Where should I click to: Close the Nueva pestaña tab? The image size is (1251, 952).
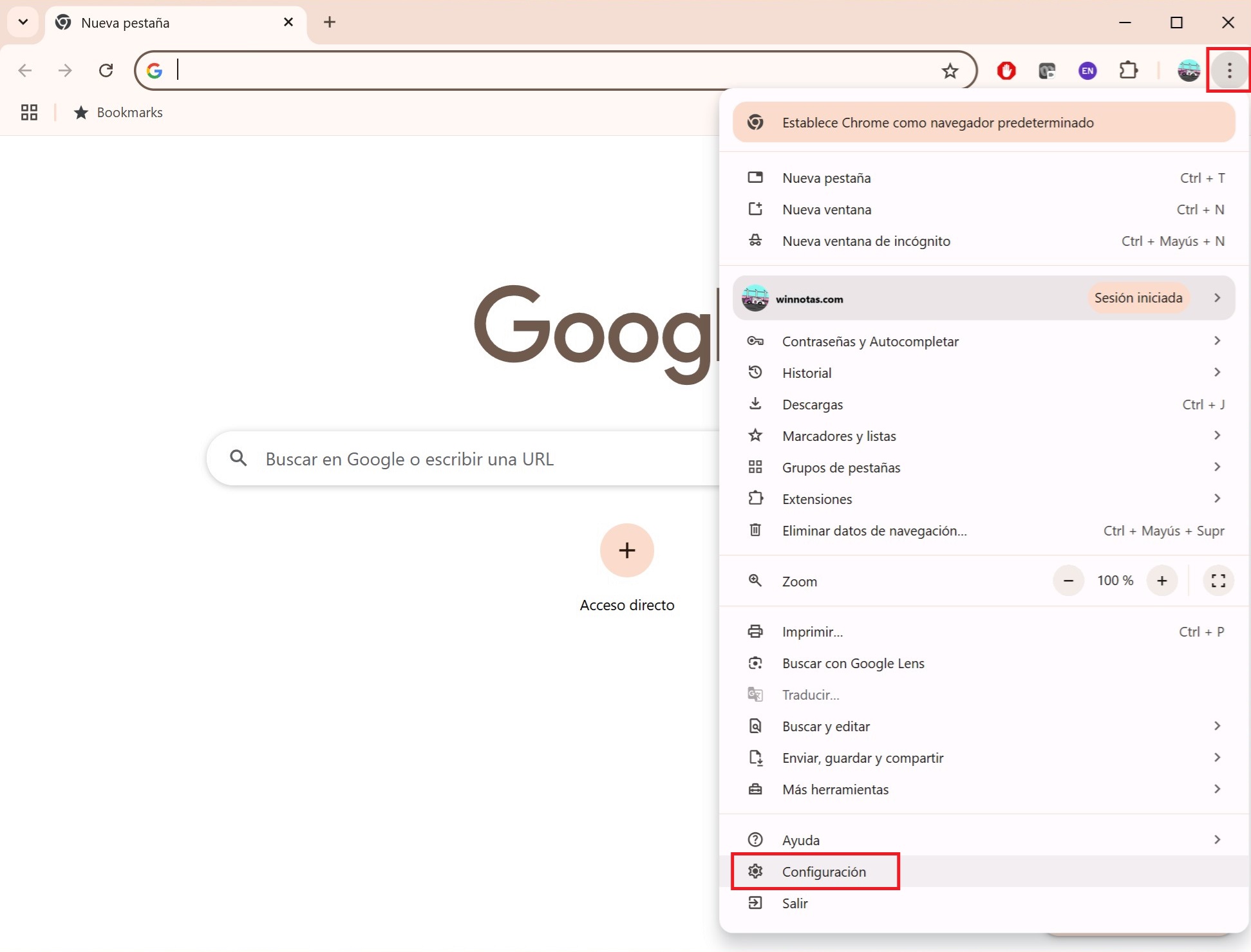(x=288, y=23)
